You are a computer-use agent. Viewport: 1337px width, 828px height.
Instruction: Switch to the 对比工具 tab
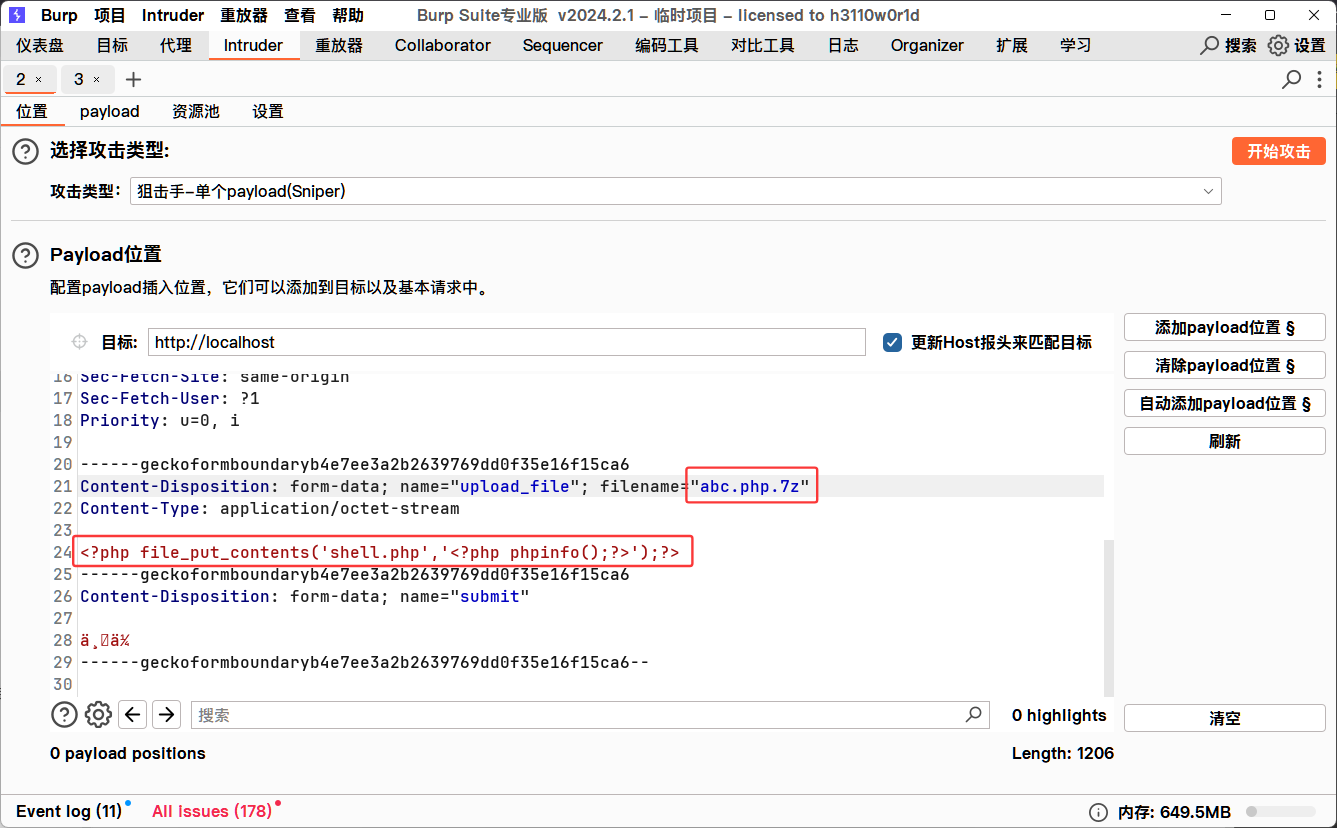[x=763, y=46]
